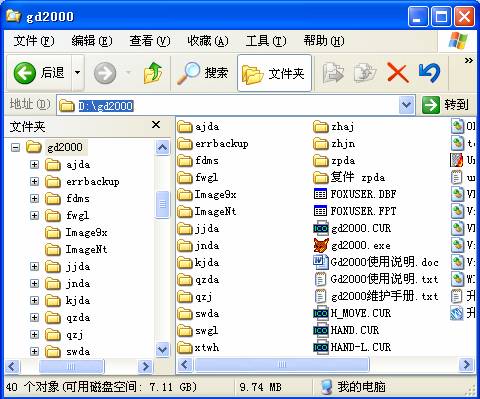The width and height of the screenshot is (480, 399).
Task: Select ImageNt folder in tree
Action: pos(76,249)
